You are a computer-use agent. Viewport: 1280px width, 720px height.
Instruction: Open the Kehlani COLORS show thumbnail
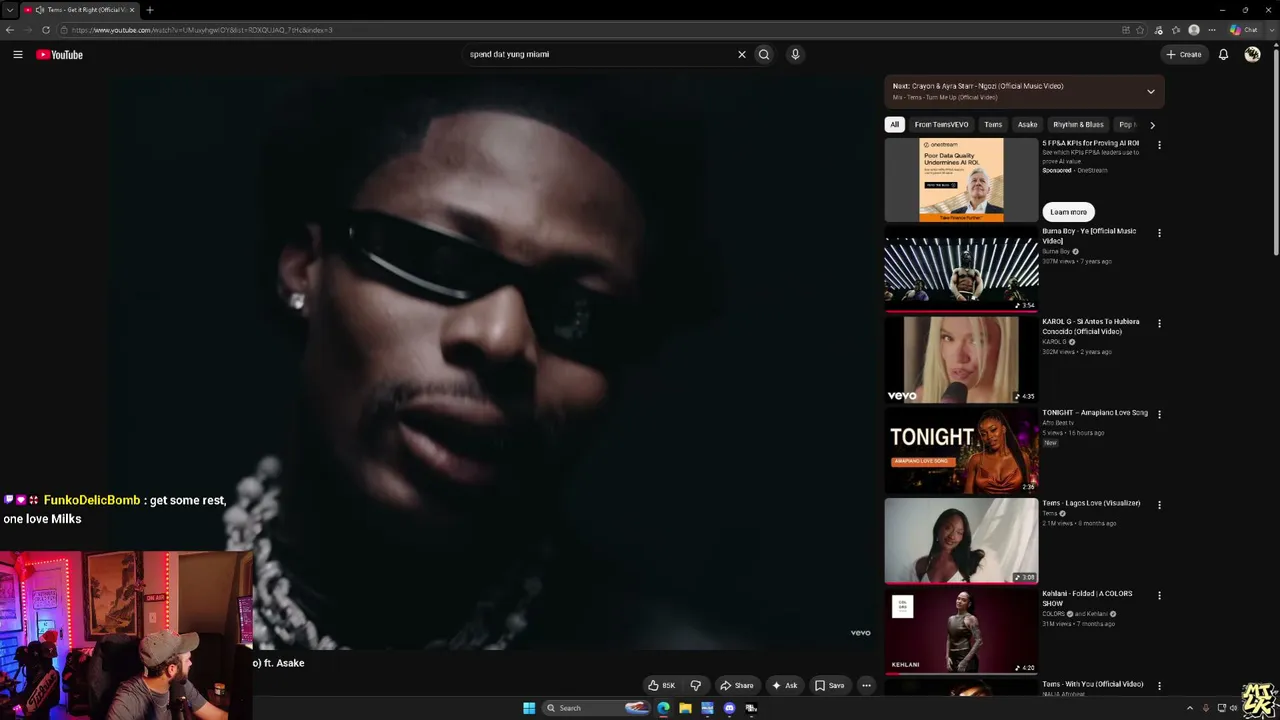[x=961, y=632]
